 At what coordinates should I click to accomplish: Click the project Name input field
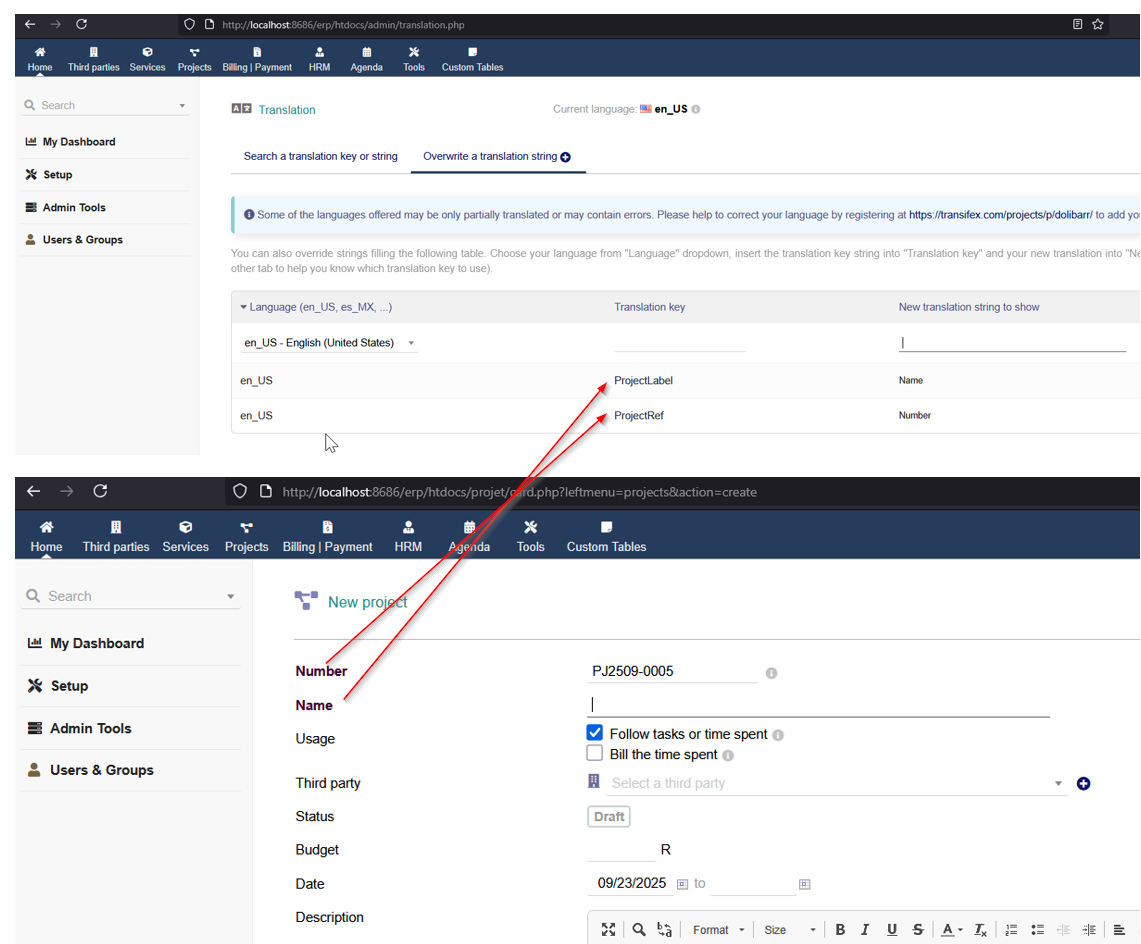coord(818,705)
